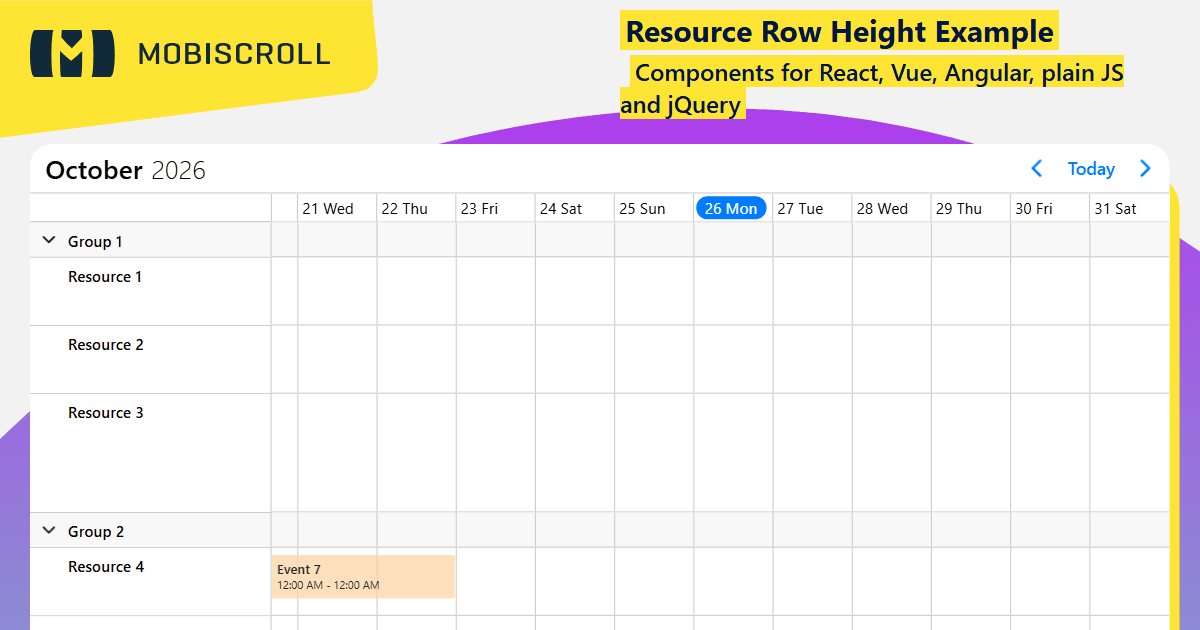Select 31 Sat column header
Viewport: 1200px width, 630px height.
pos(1129,208)
